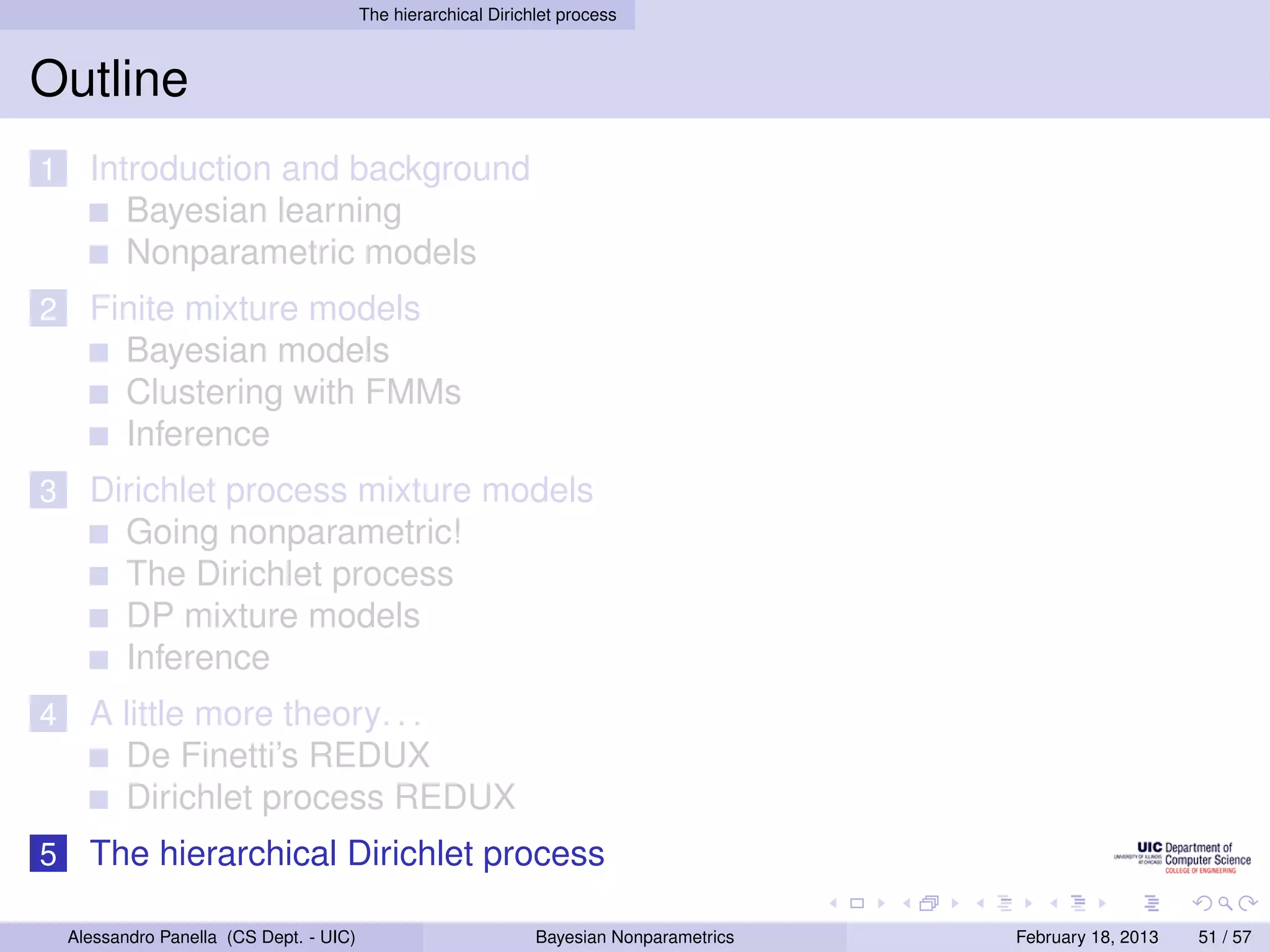Image resolution: width=1270 pixels, height=952 pixels.
Task: Open section 3 Dirichlet process mixture models
Action: click(x=342, y=490)
